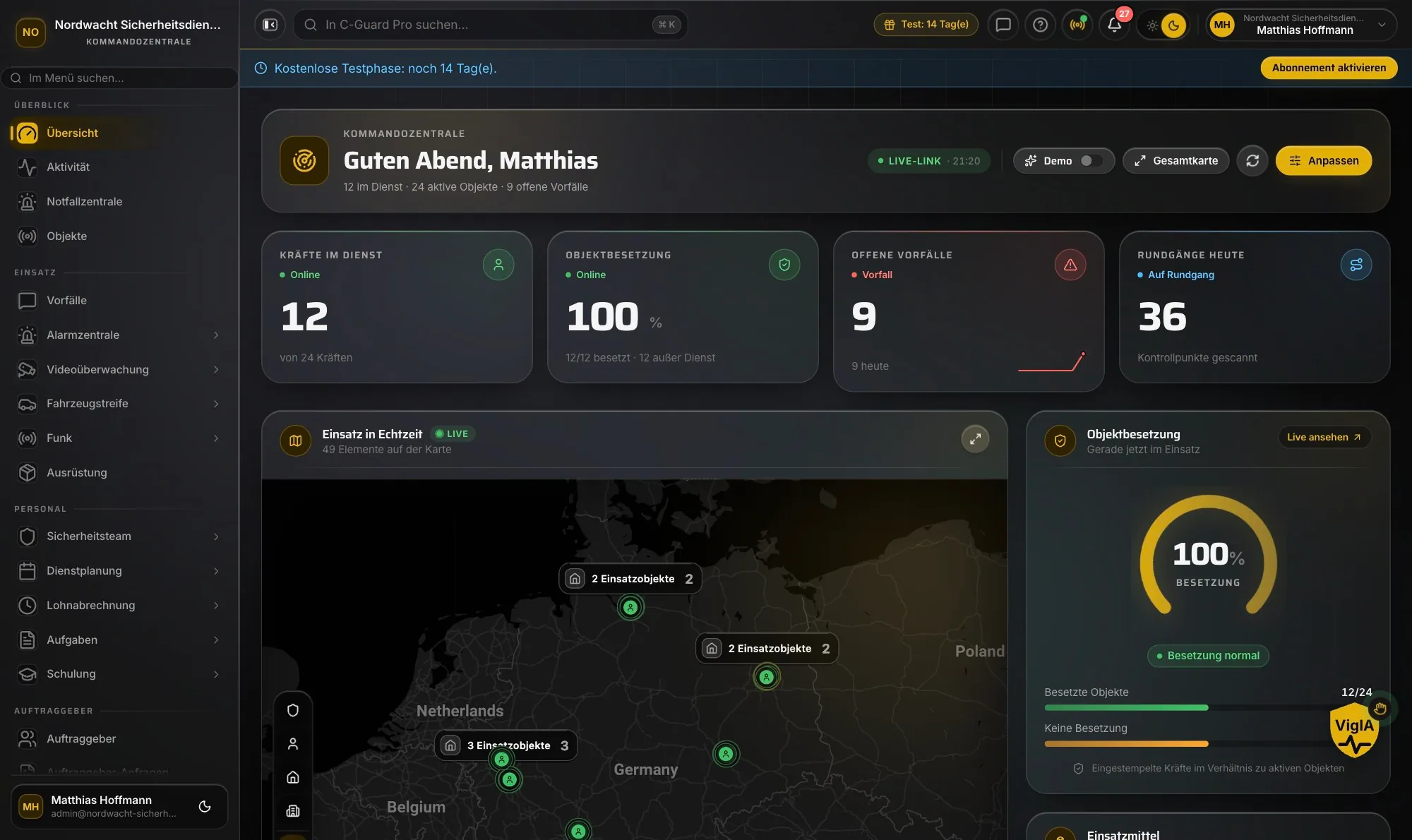This screenshot has height=840, width=1412.
Task: Click the Aufgaben document icon
Action: pos(27,640)
